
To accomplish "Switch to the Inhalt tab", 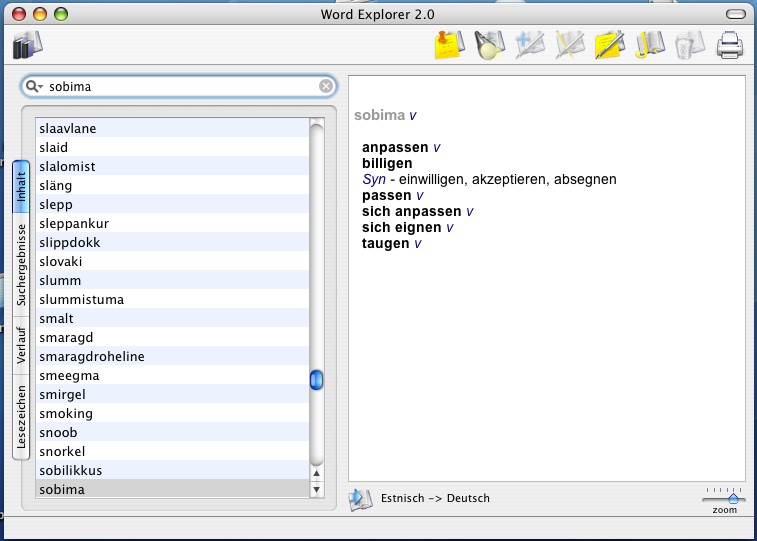I will coord(21,187).
